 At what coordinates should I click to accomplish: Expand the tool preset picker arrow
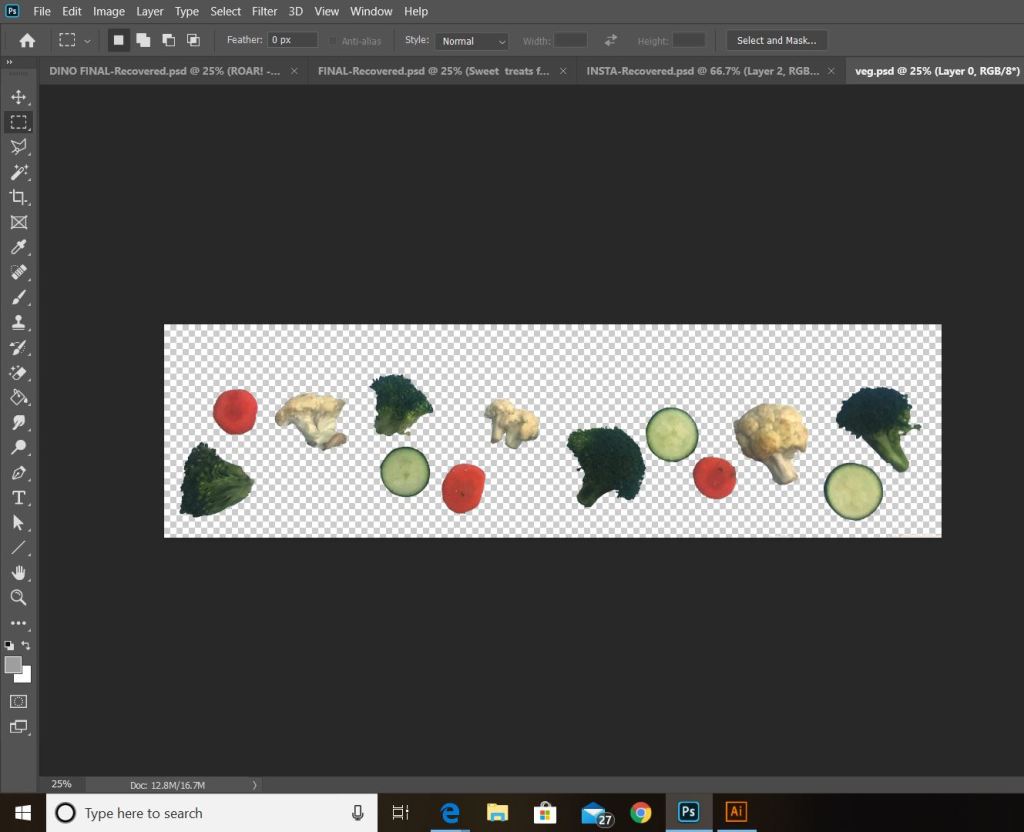point(88,41)
